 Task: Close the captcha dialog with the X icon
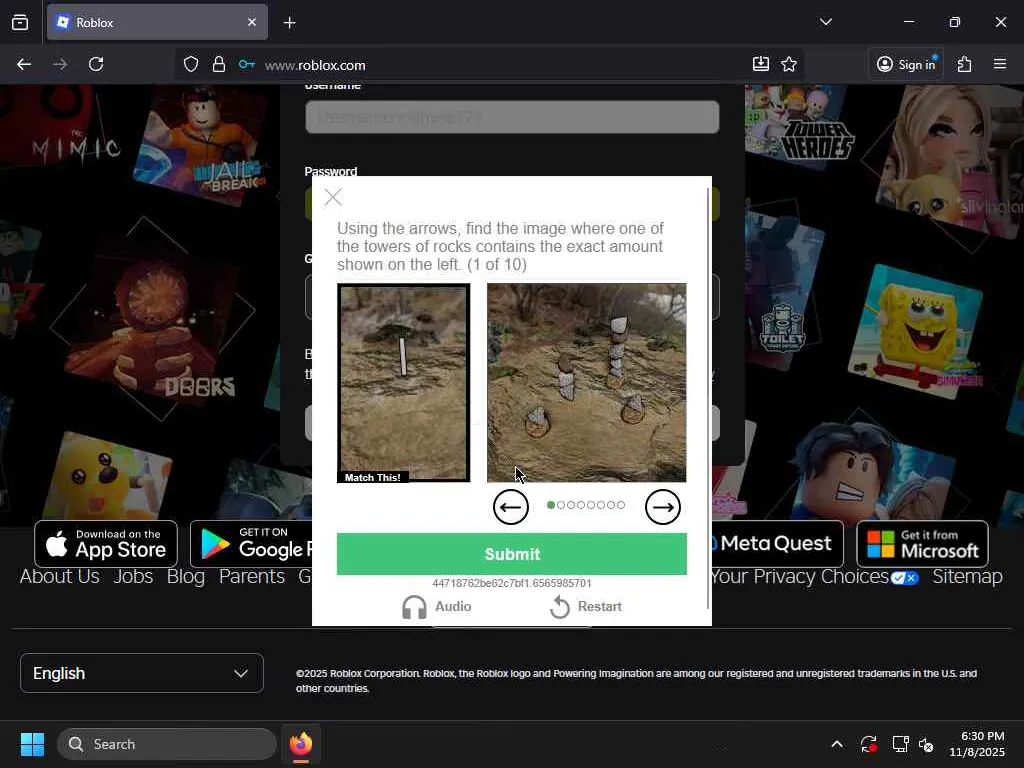click(x=333, y=197)
